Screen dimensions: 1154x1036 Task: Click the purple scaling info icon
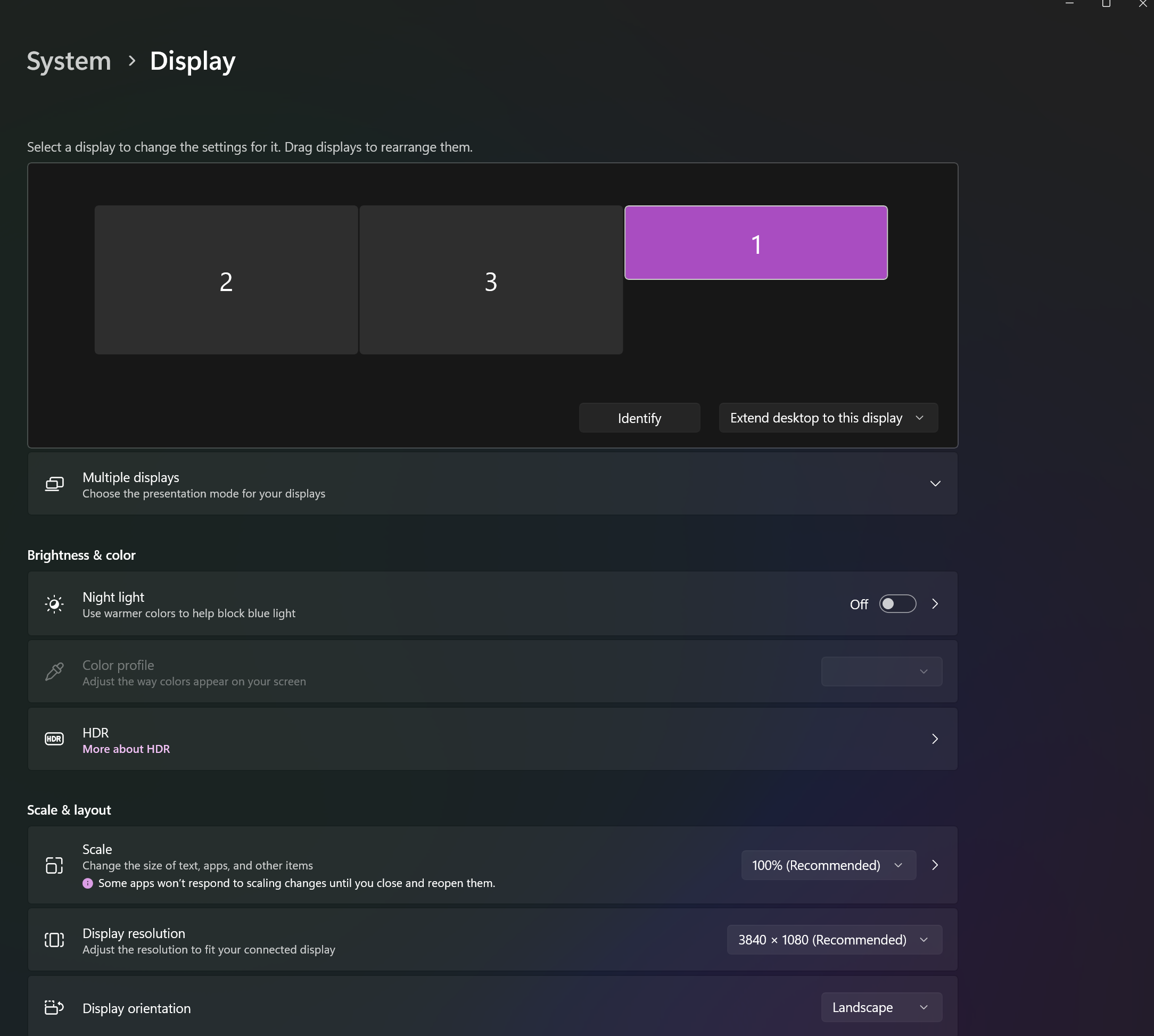88,883
